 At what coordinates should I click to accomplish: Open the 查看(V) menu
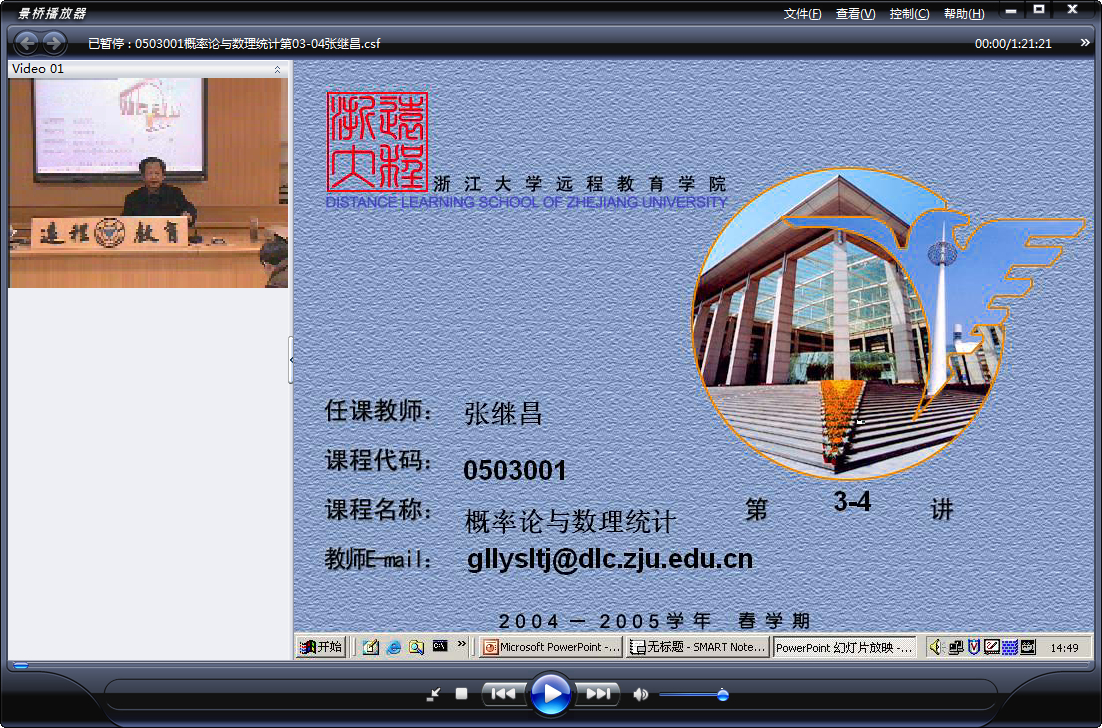click(x=855, y=14)
